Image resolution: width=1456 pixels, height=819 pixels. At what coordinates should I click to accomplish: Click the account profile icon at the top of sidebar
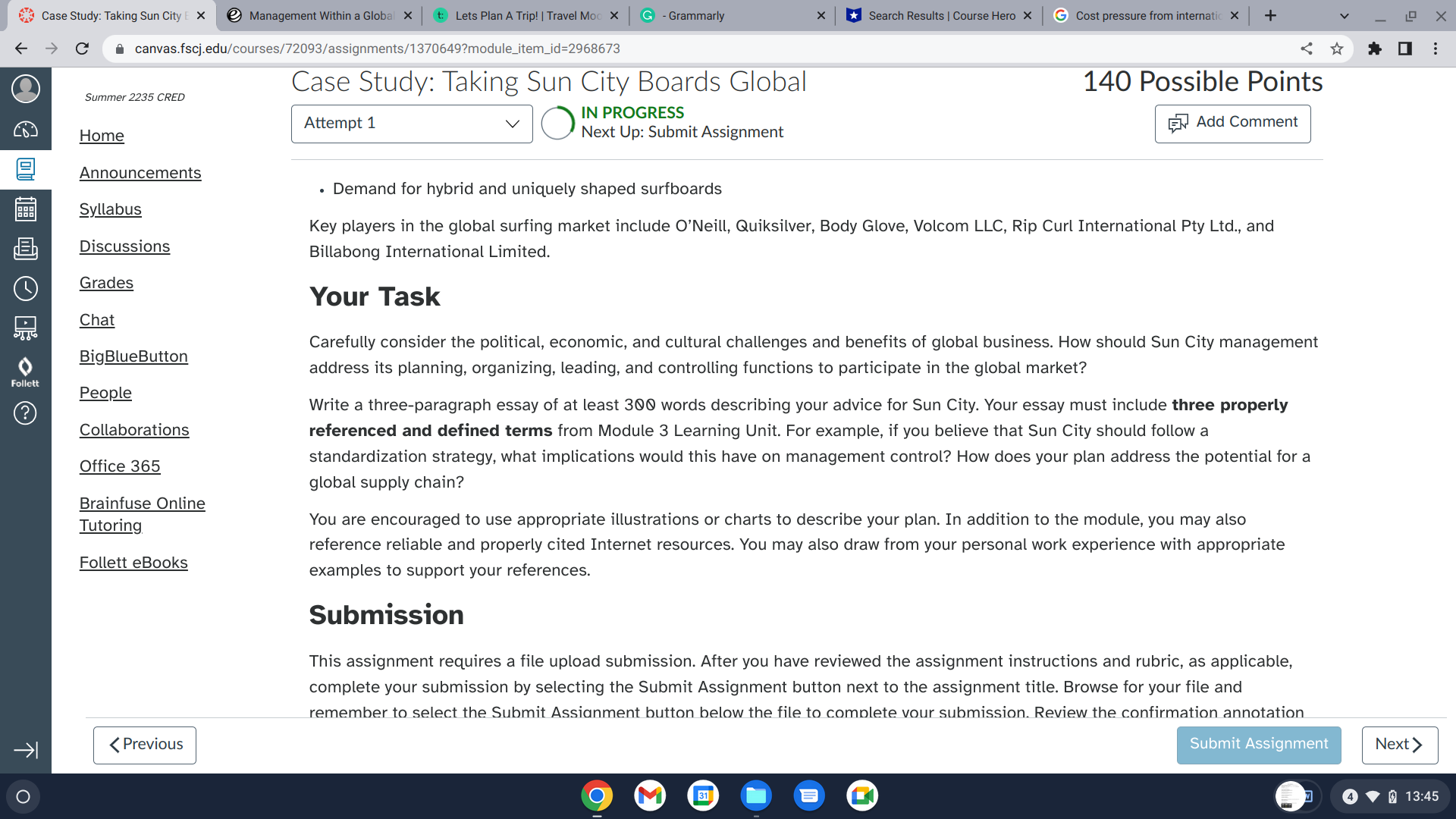point(25,89)
